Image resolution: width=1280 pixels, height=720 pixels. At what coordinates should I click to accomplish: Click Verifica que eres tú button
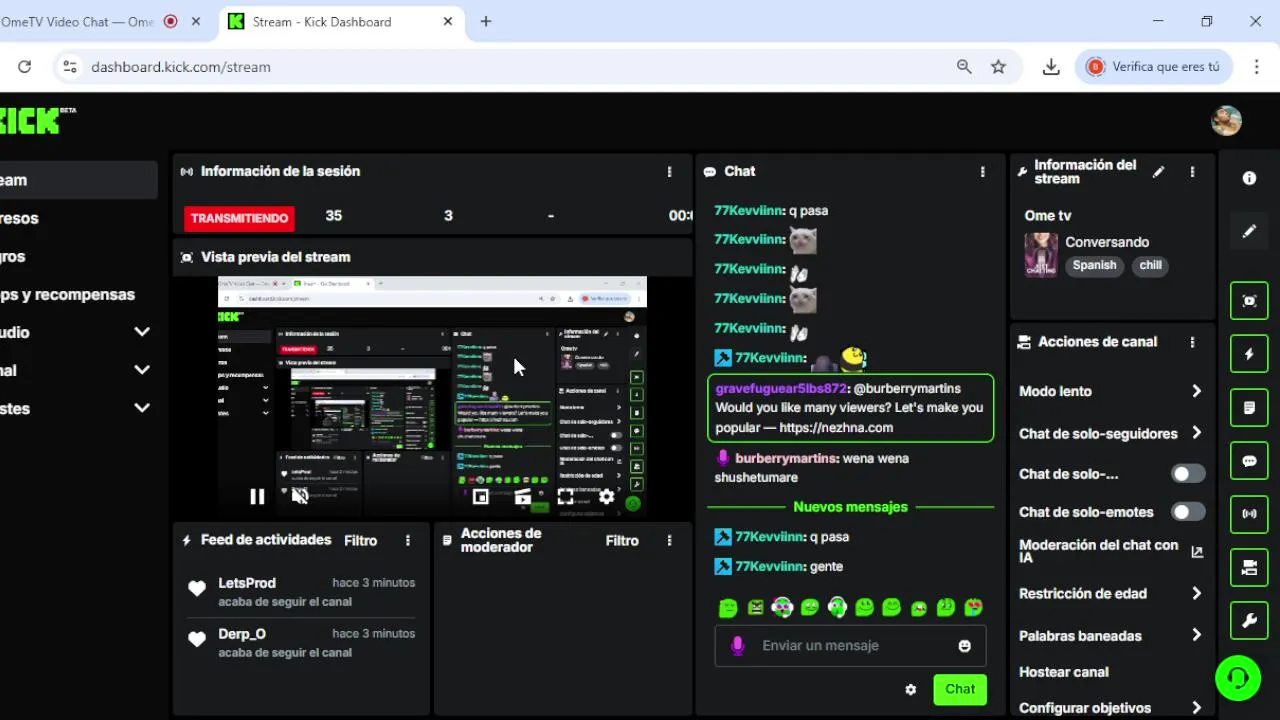(x=1153, y=67)
